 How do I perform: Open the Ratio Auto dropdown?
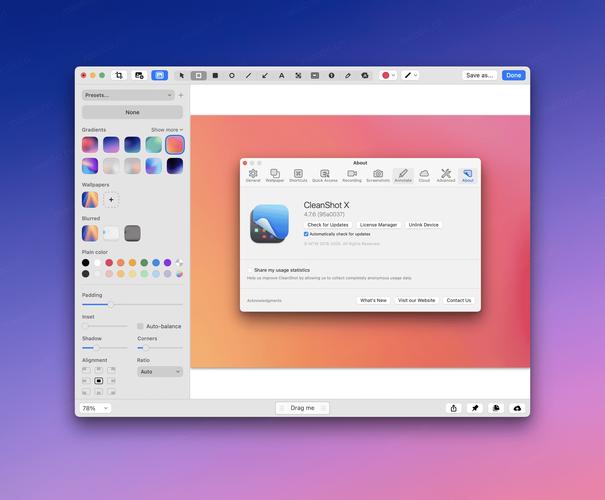point(160,371)
